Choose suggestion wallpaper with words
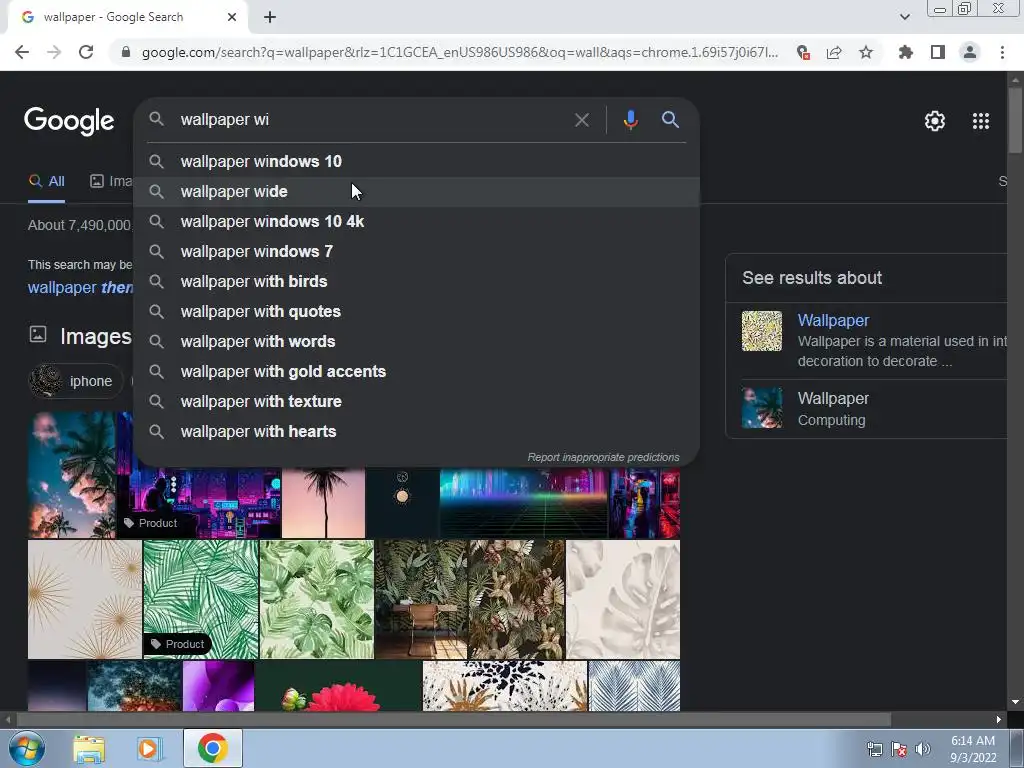1024x768 pixels. coord(417,342)
